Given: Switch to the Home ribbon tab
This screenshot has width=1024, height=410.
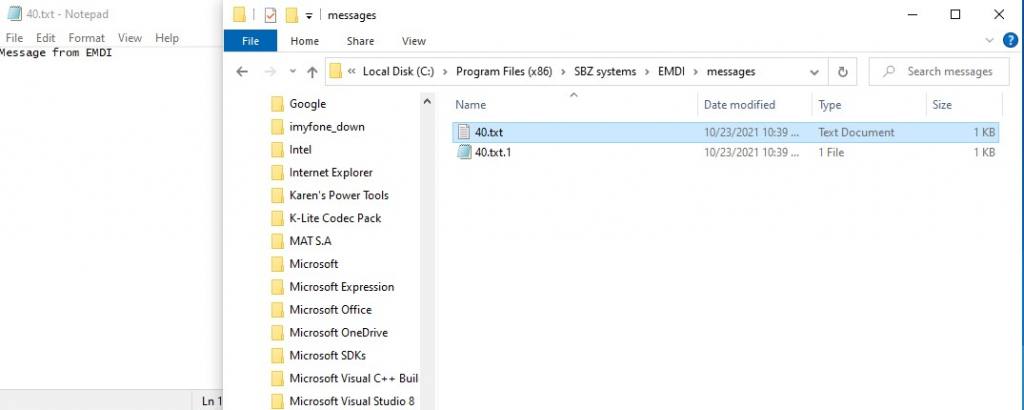Looking at the screenshot, I should (x=304, y=41).
